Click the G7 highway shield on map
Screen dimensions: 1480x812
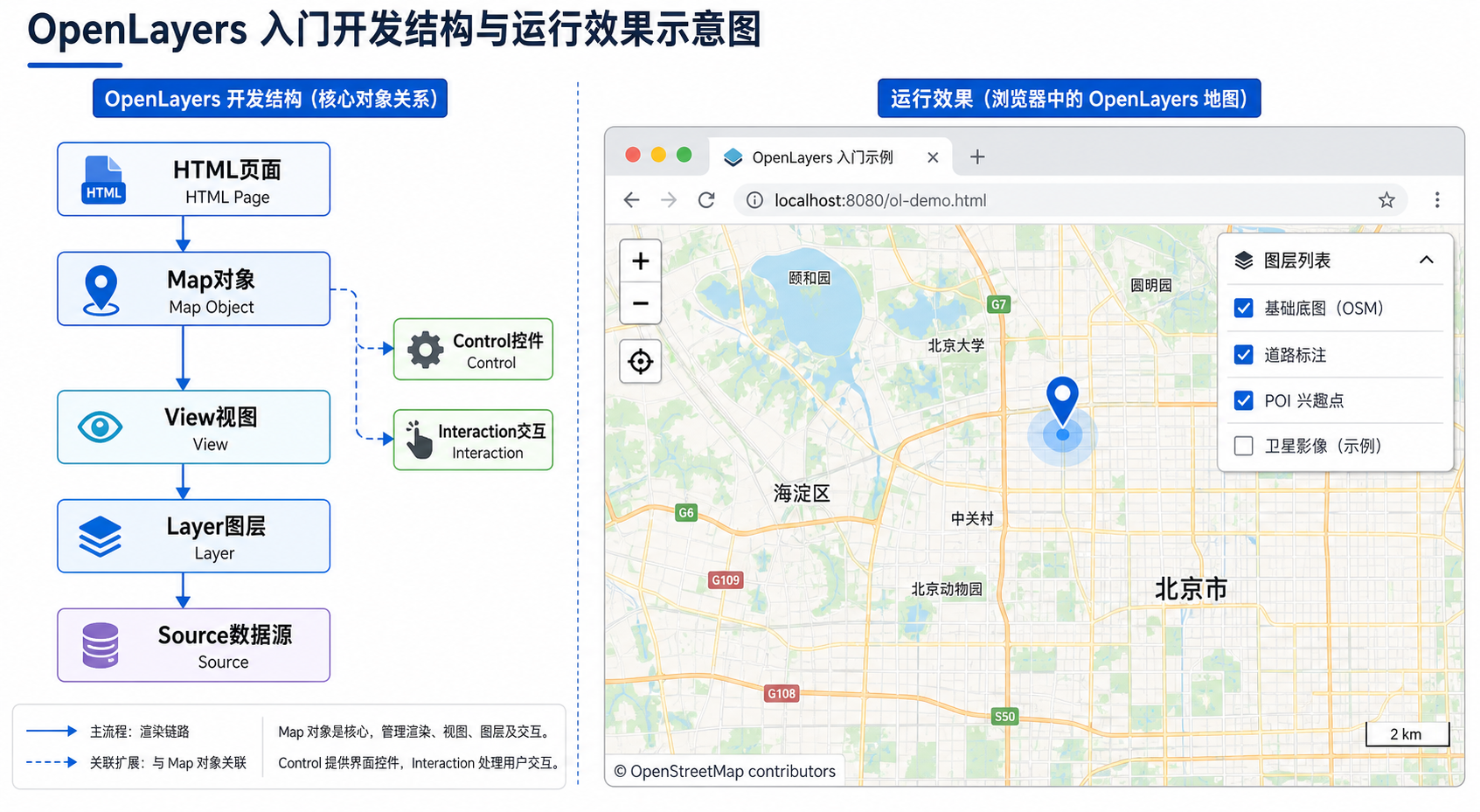tap(998, 304)
